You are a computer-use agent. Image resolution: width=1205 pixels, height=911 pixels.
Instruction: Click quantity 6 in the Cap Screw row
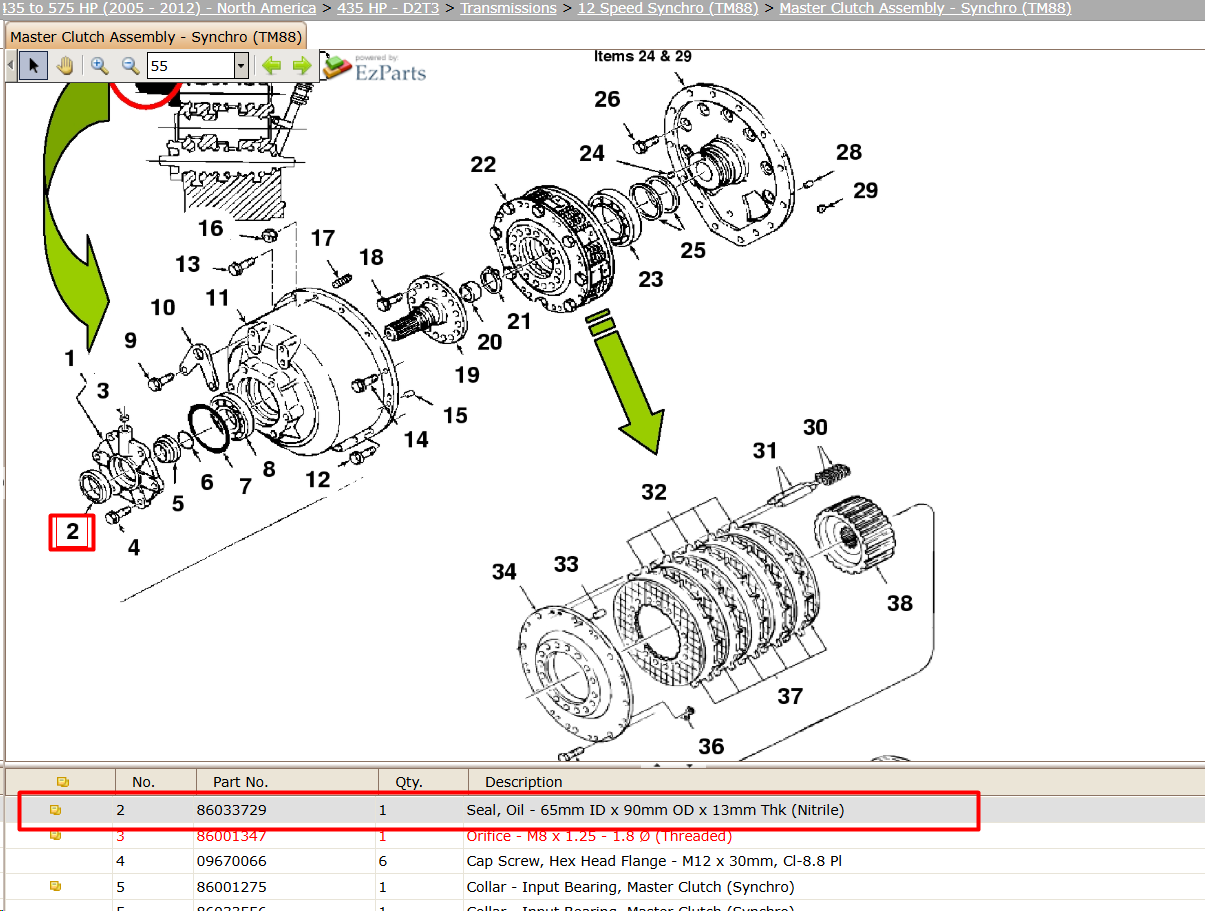click(382, 861)
